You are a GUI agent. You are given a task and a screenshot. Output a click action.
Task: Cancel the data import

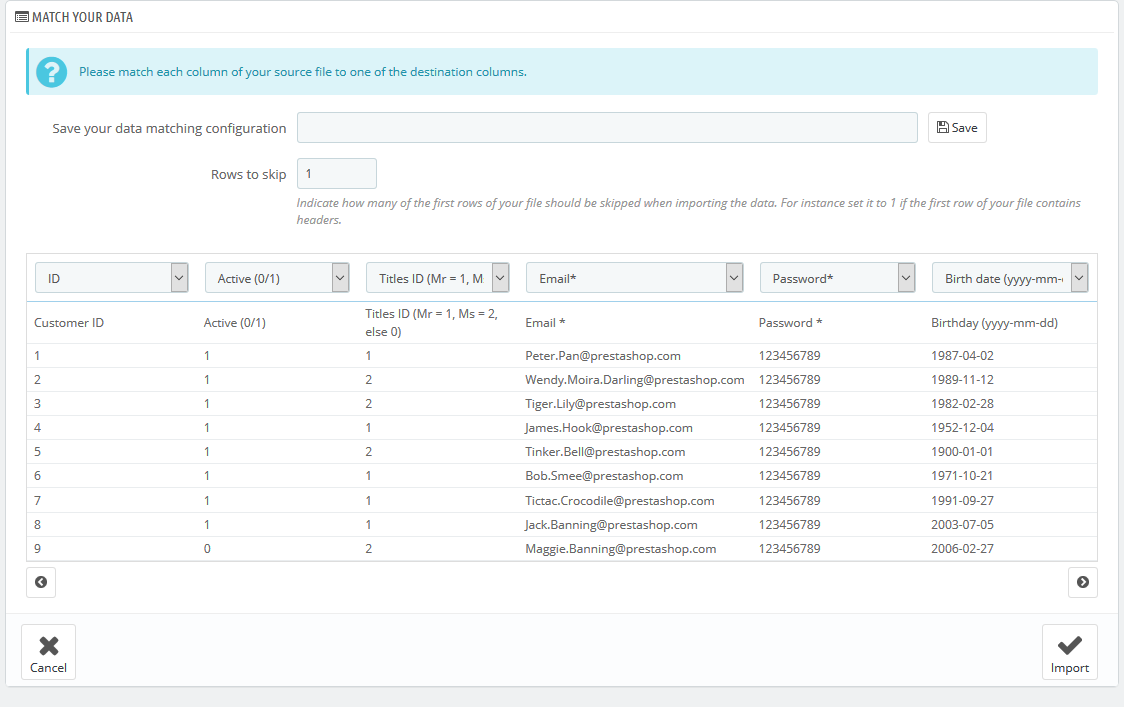point(48,652)
